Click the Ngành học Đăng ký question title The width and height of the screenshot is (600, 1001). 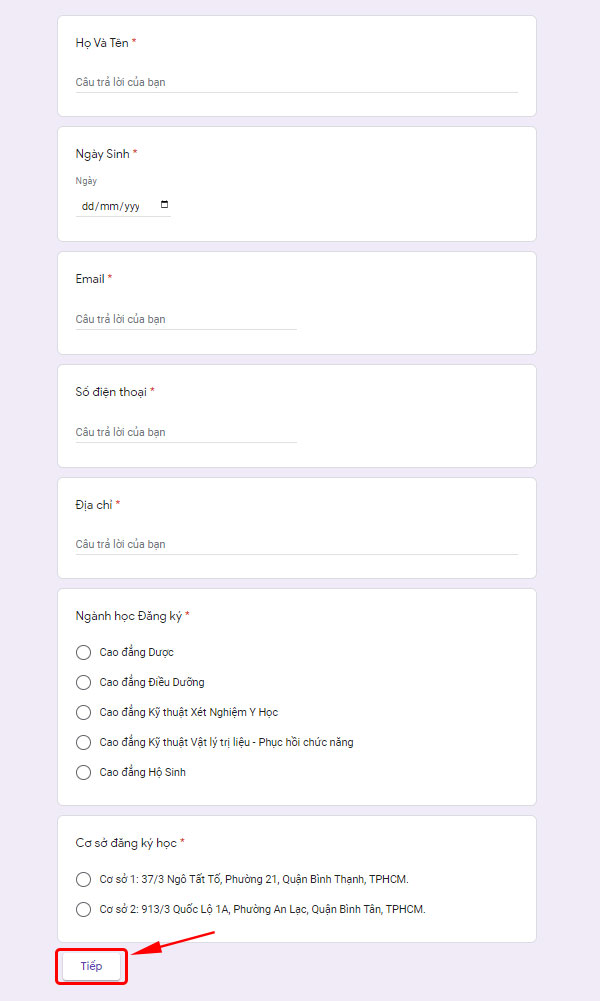click(x=129, y=615)
